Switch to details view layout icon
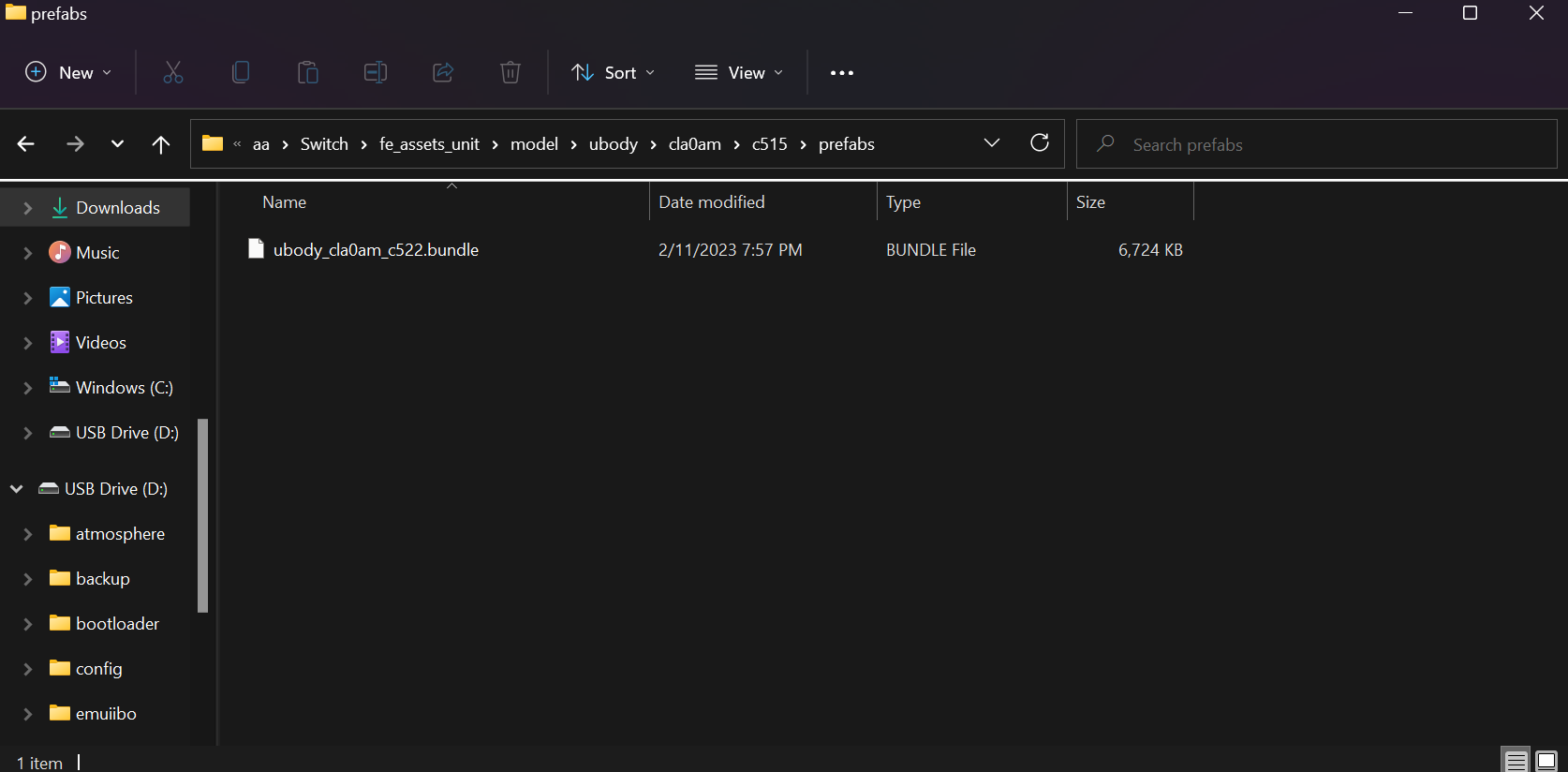The width and height of the screenshot is (1568, 772). (1516, 761)
